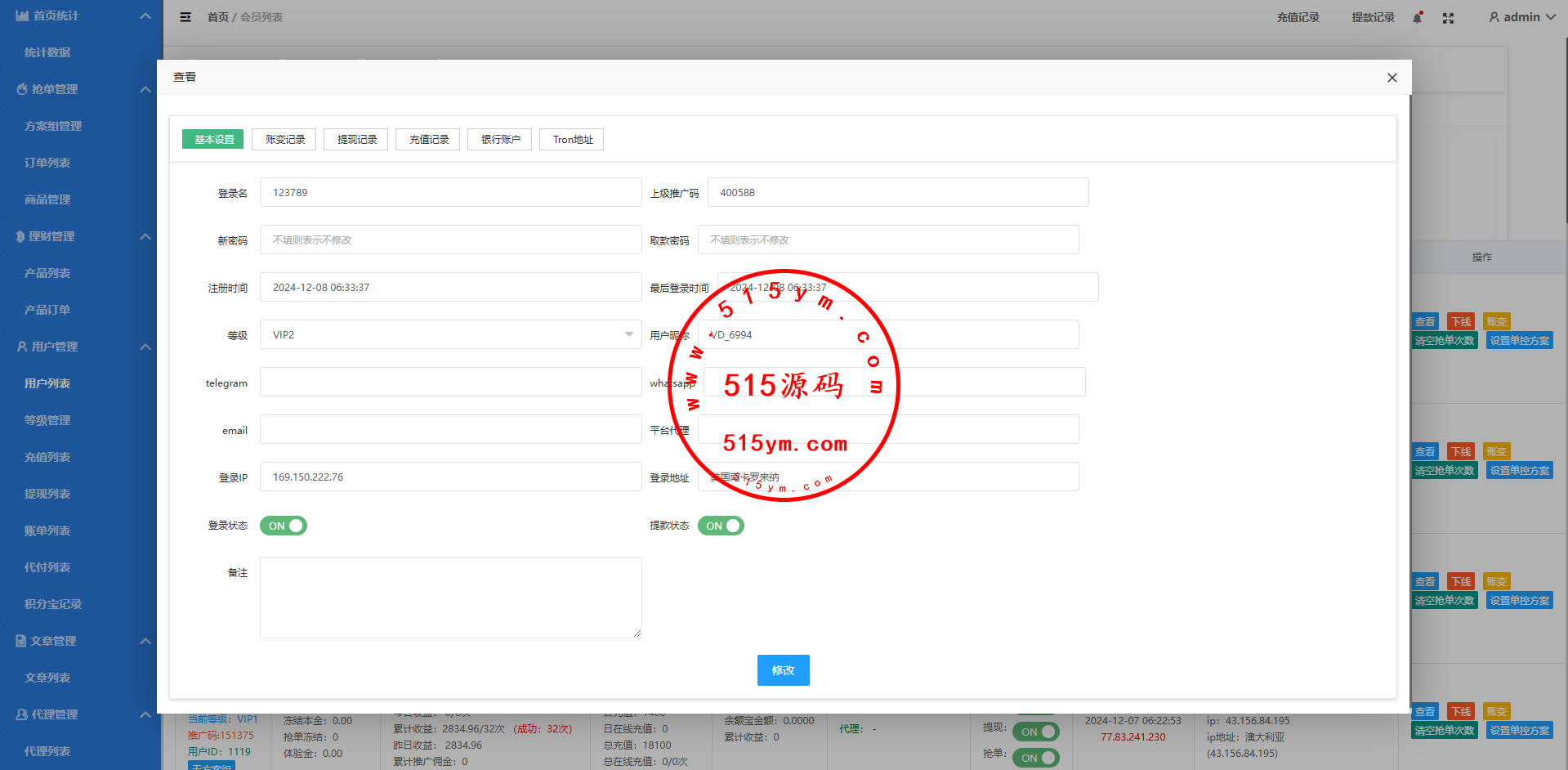
Task: Open 充值记录 link in top header
Action: coord(1298,17)
